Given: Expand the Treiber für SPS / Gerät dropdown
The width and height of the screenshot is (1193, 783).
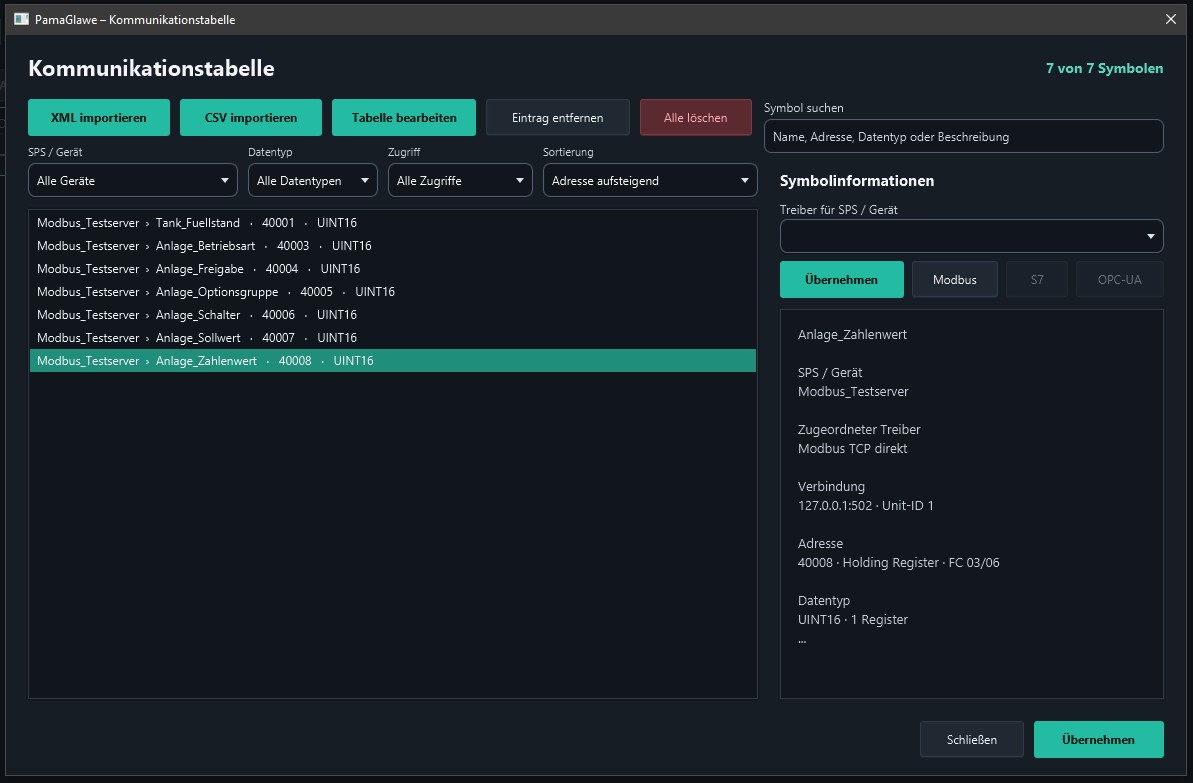Looking at the screenshot, I should [972, 237].
